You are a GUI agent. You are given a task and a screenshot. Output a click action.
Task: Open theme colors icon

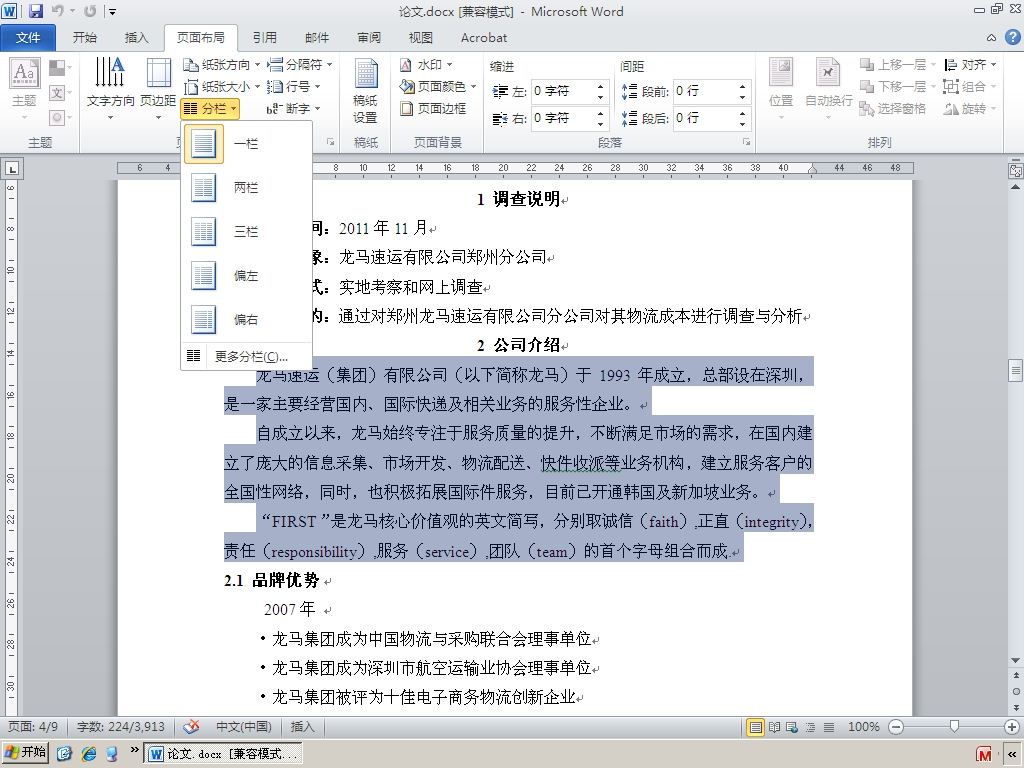point(57,67)
